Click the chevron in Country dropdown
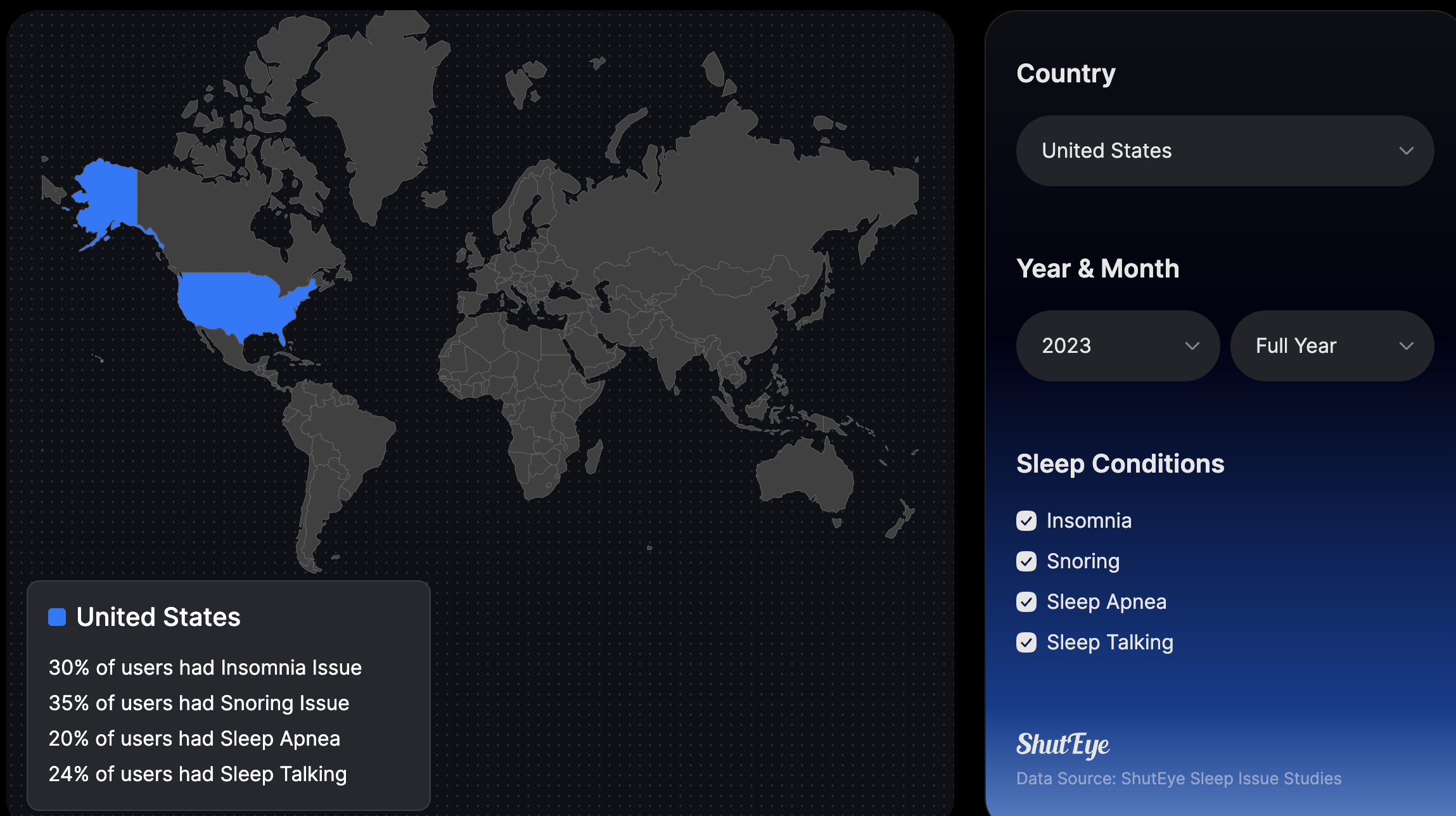 point(1406,151)
